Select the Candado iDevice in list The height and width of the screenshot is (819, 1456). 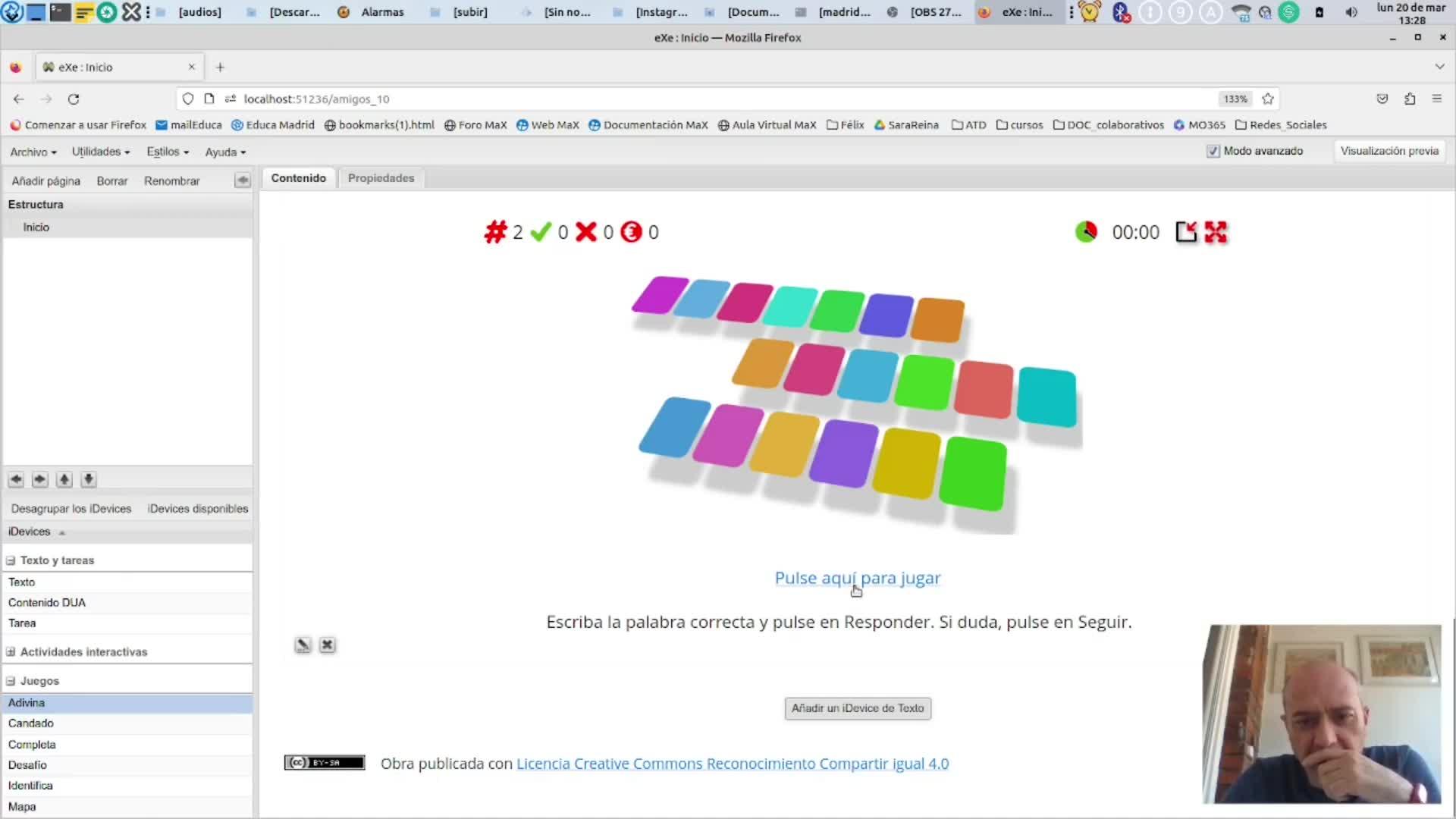[x=31, y=723]
